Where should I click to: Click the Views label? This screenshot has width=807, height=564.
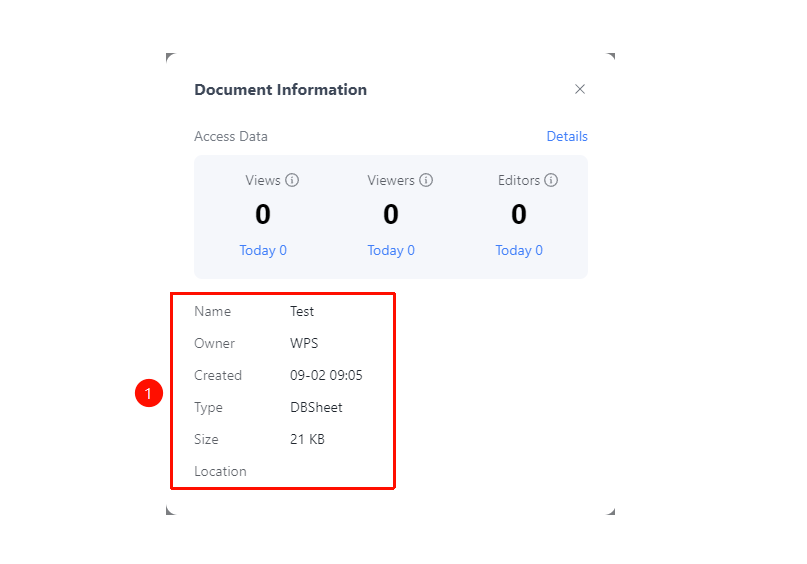click(262, 180)
